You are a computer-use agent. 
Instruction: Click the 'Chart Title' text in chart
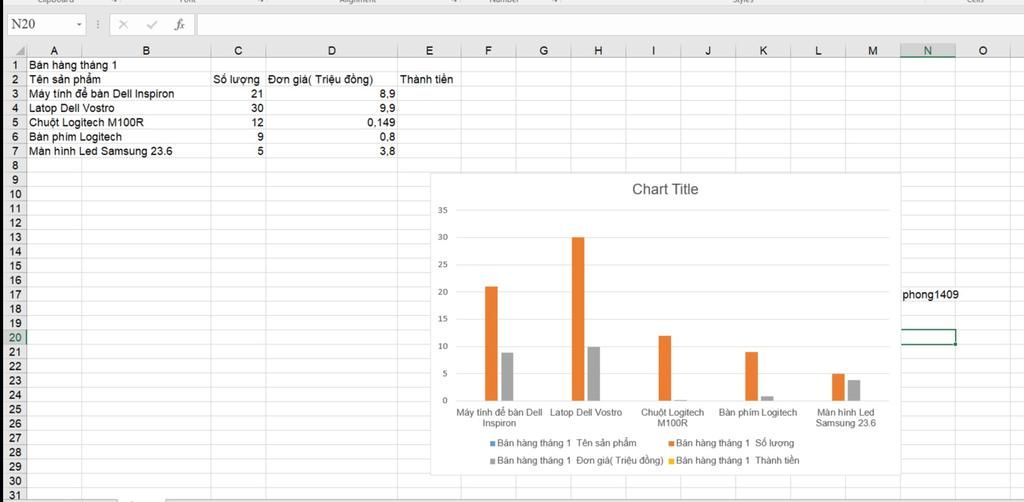pyautogui.click(x=665, y=189)
